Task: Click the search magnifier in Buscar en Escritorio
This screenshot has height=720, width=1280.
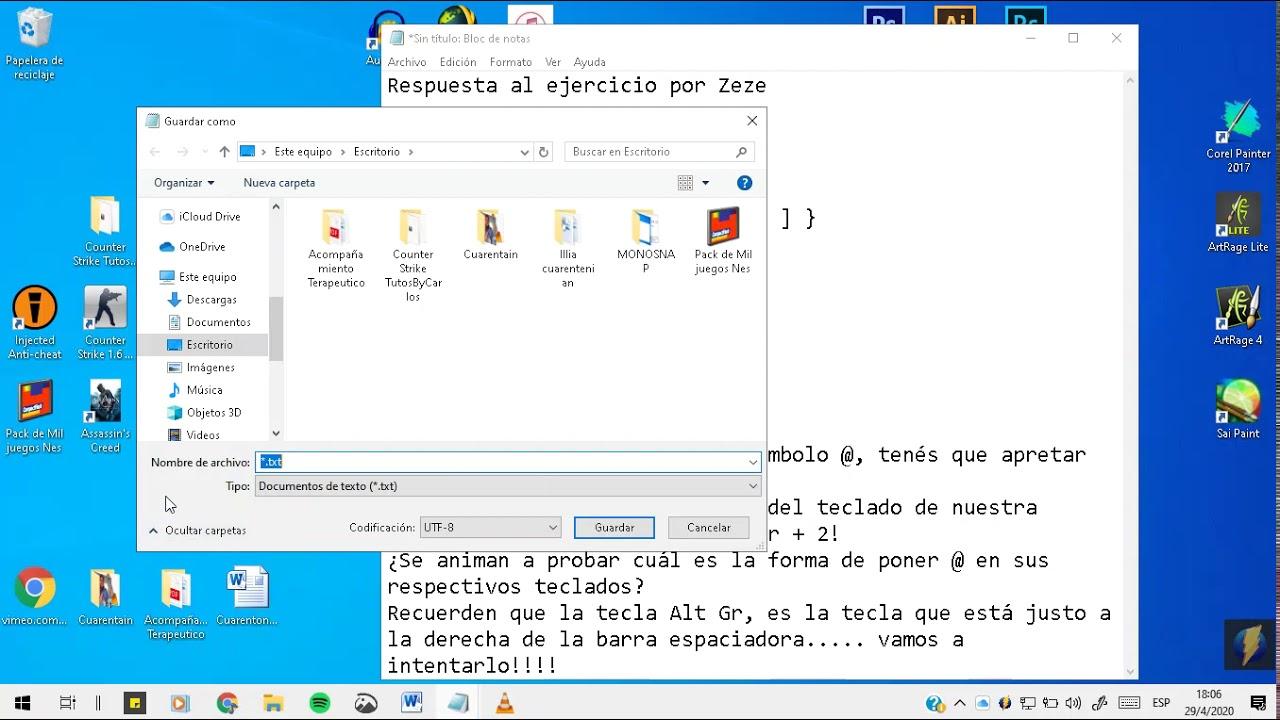Action: (739, 151)
